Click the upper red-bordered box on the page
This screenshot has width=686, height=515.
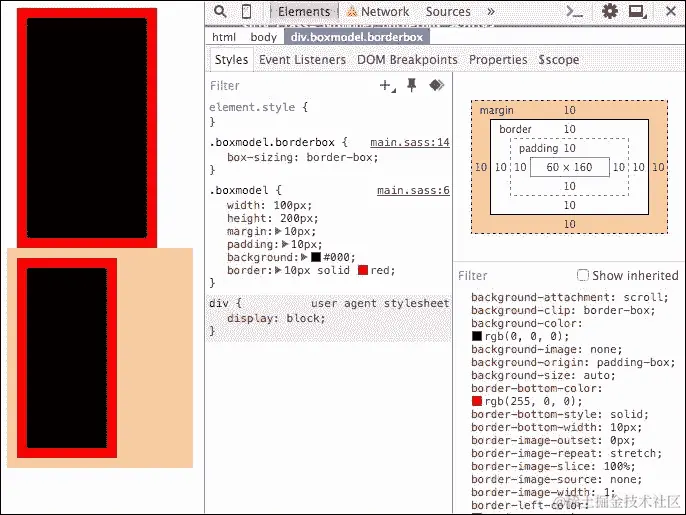87,128
